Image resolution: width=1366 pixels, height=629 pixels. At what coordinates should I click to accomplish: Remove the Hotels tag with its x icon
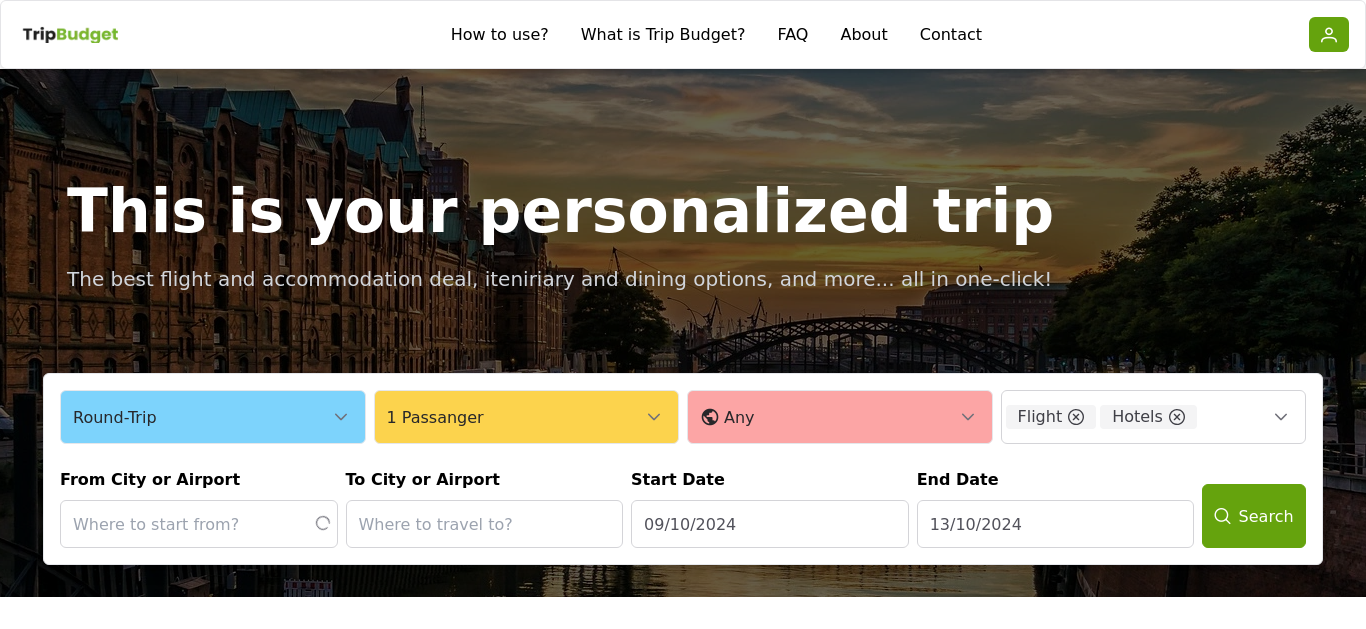1177,417
